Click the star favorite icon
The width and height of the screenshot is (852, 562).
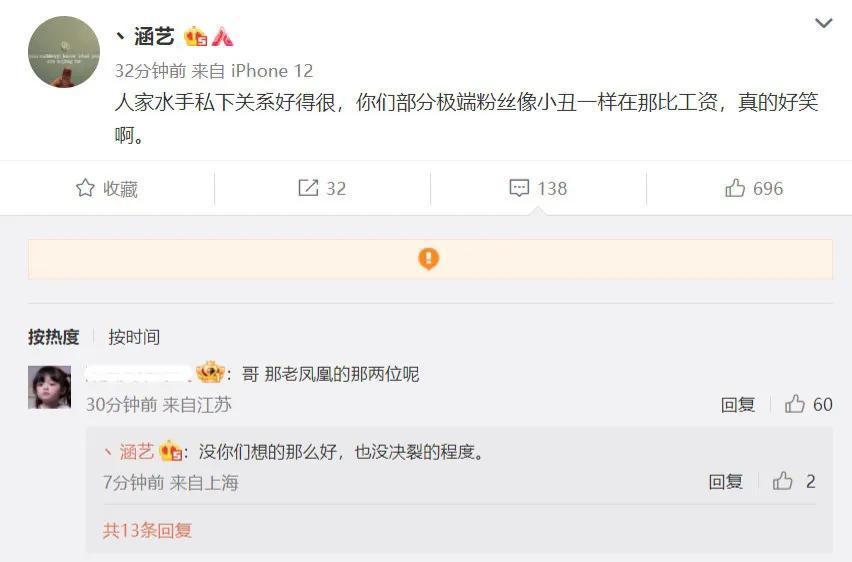click(85, 188)
